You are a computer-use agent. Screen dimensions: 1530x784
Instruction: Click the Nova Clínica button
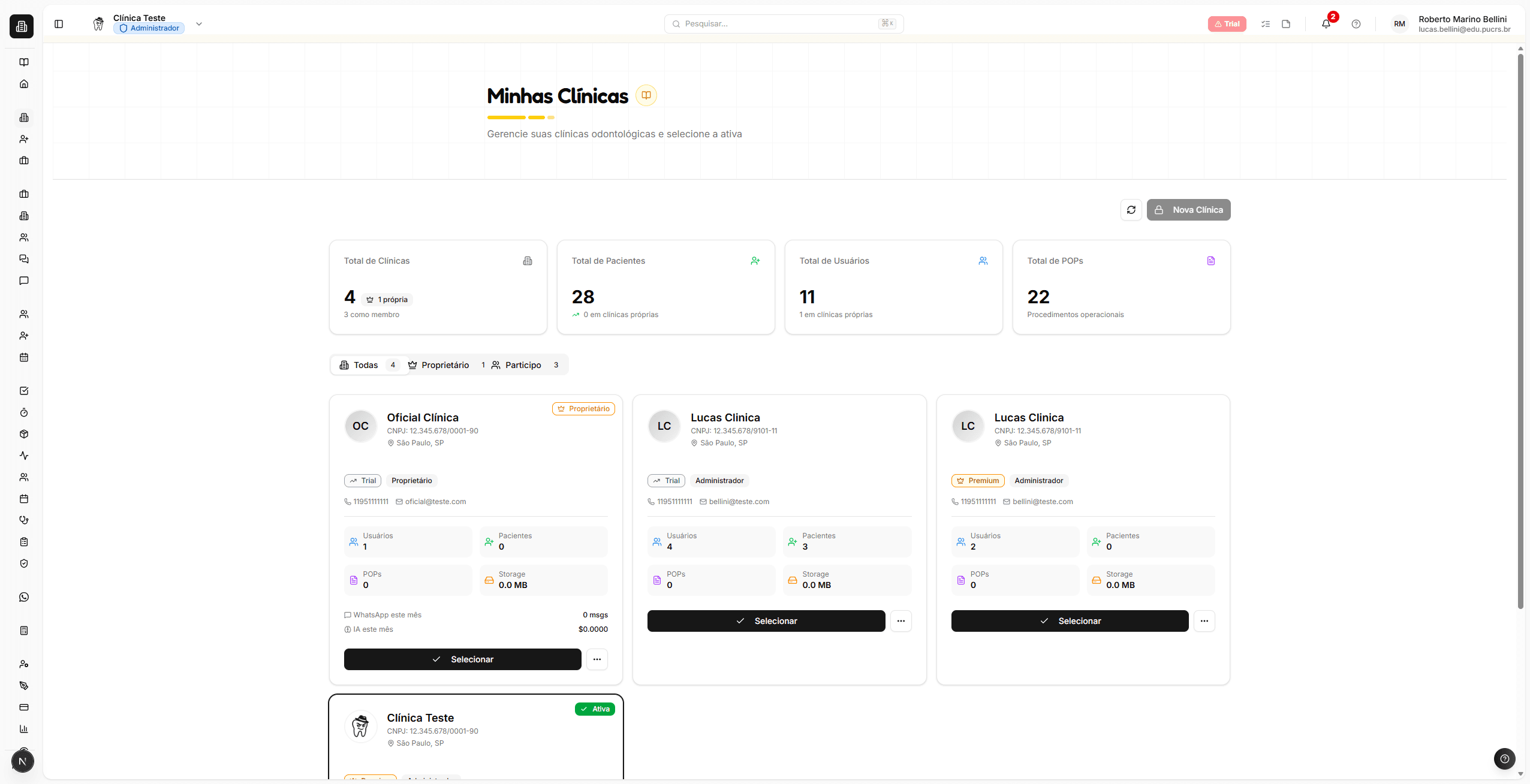1188,210
